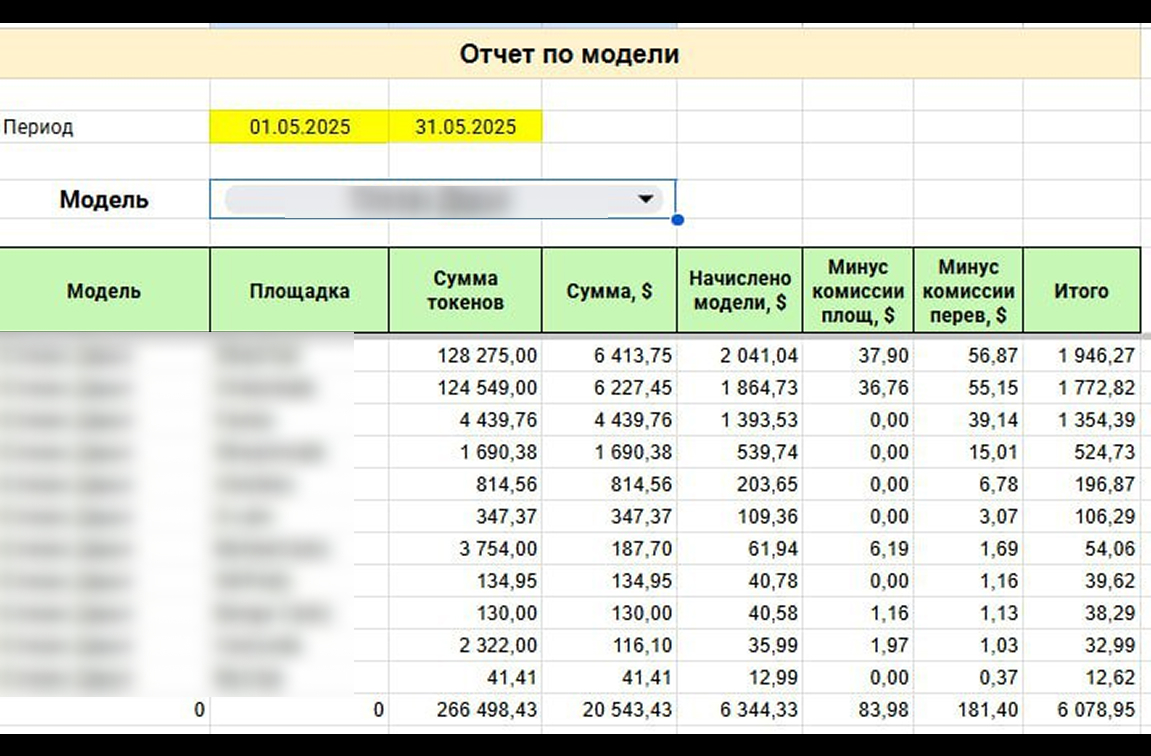The image size is (1151, 756).
Task: Select total cell 1 354,39
Action: point(1082,420)
